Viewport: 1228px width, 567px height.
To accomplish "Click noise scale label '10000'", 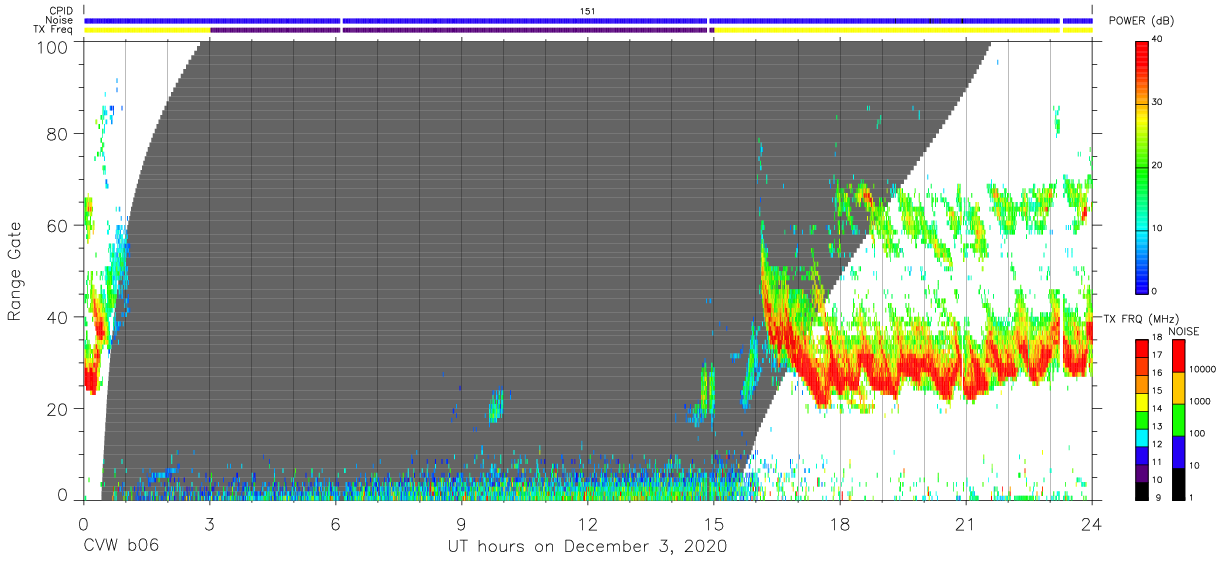I will coord(1203,368).
